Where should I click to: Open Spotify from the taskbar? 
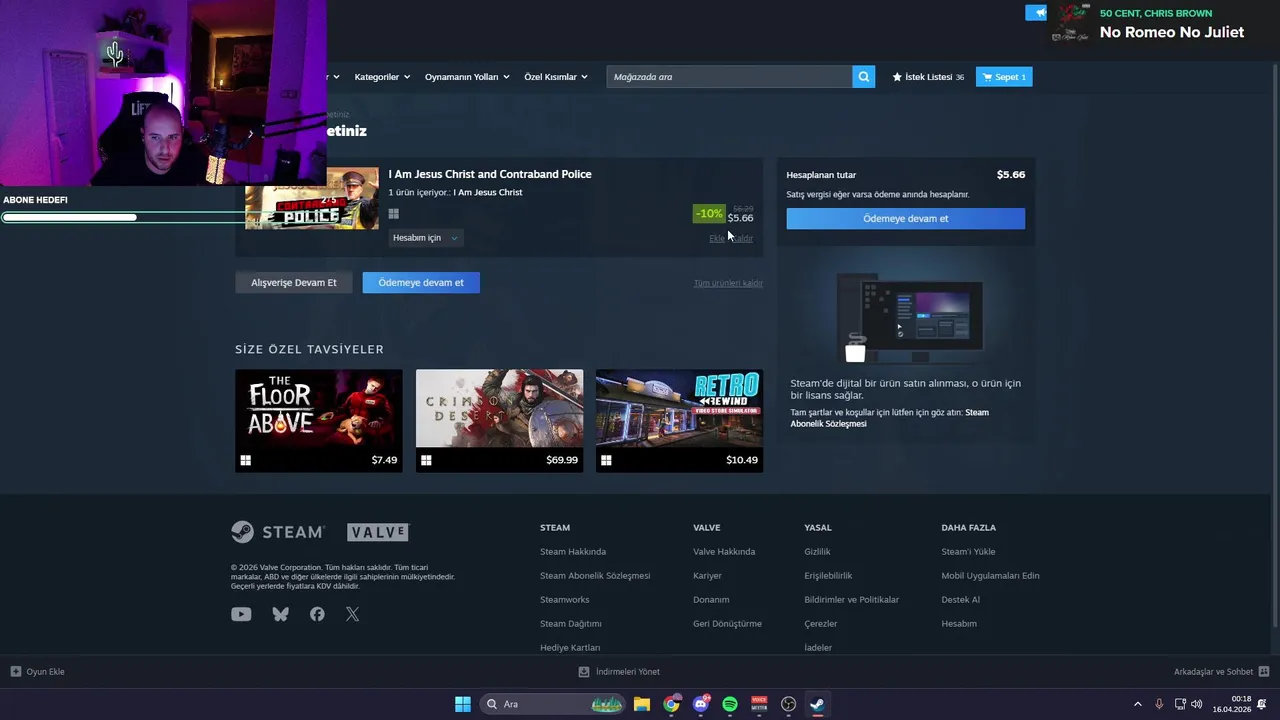(730, 704)
